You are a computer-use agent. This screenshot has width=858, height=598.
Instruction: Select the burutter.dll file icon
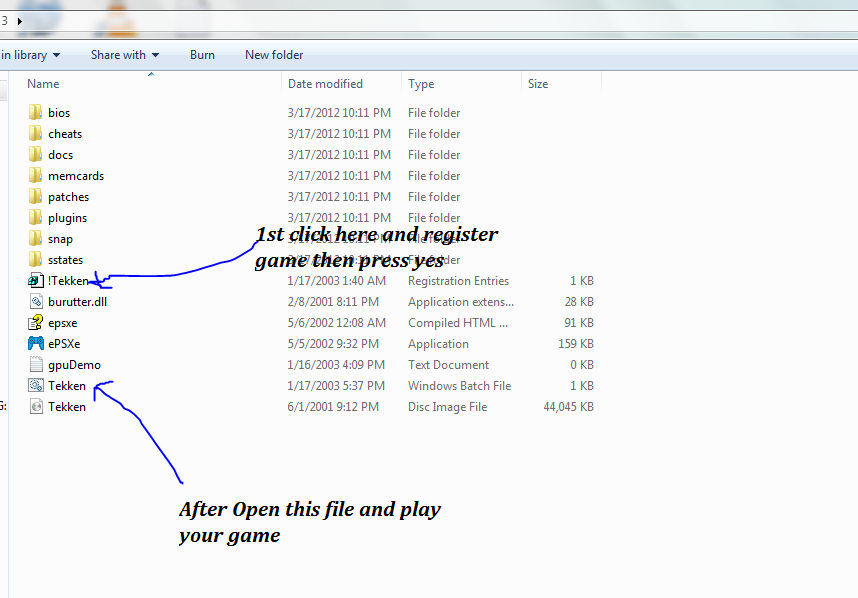click(x=36, y=301)
